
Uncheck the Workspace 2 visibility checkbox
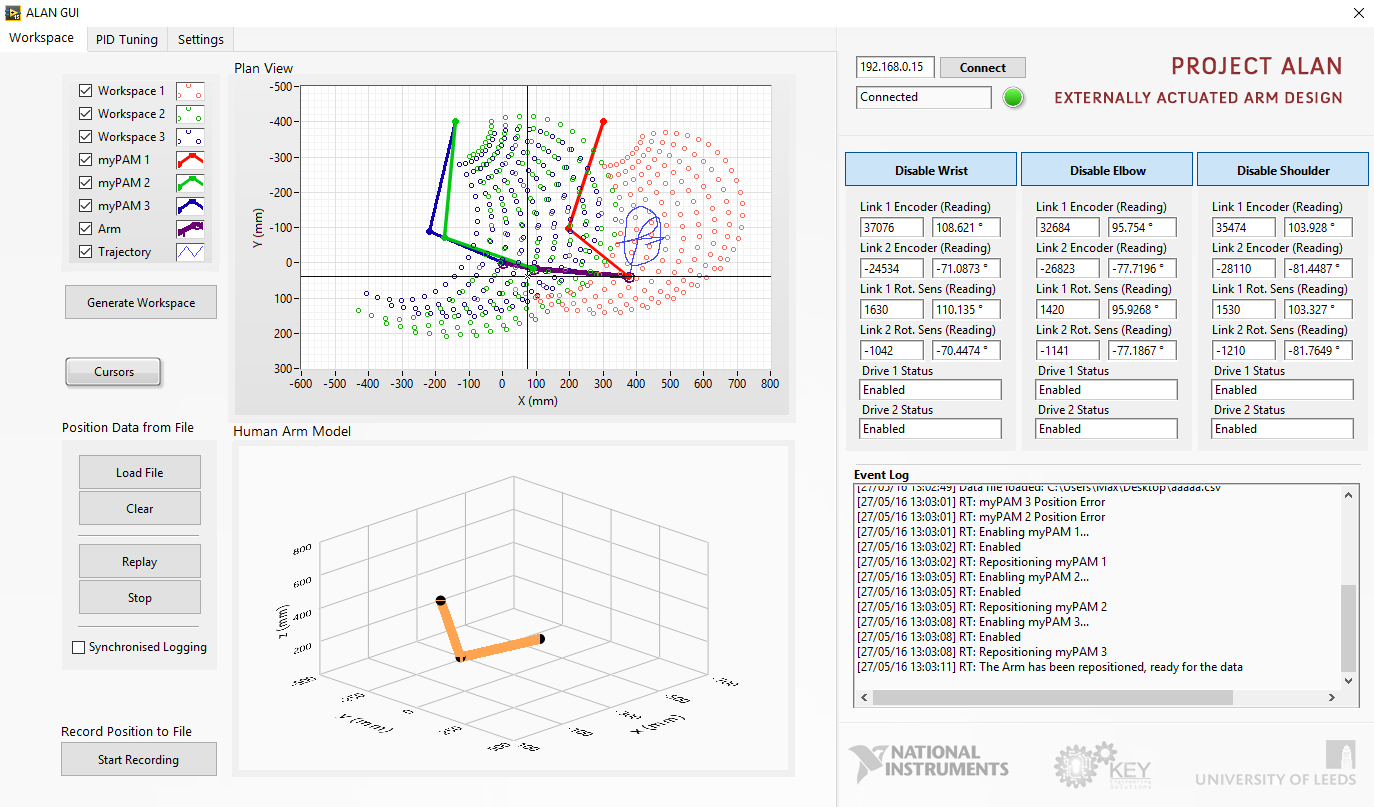84,113
